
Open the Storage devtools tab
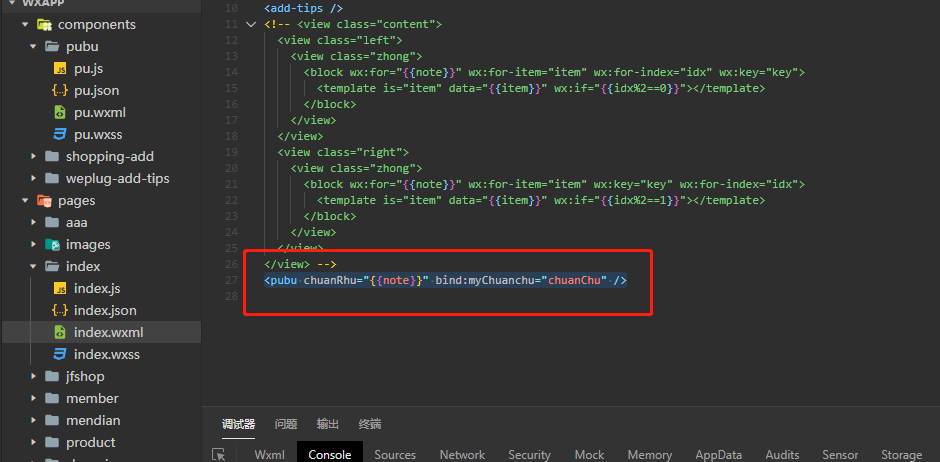(x=902, y=455)
